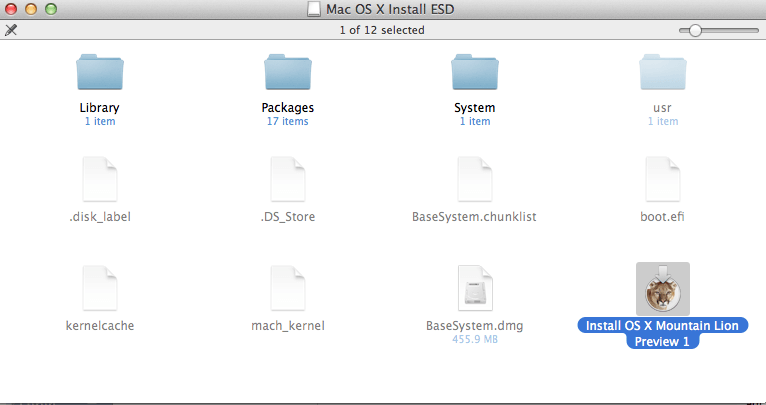Click the BaseSystem.chunklist file
Screen dimensions: 766x405
coord(474,181)
